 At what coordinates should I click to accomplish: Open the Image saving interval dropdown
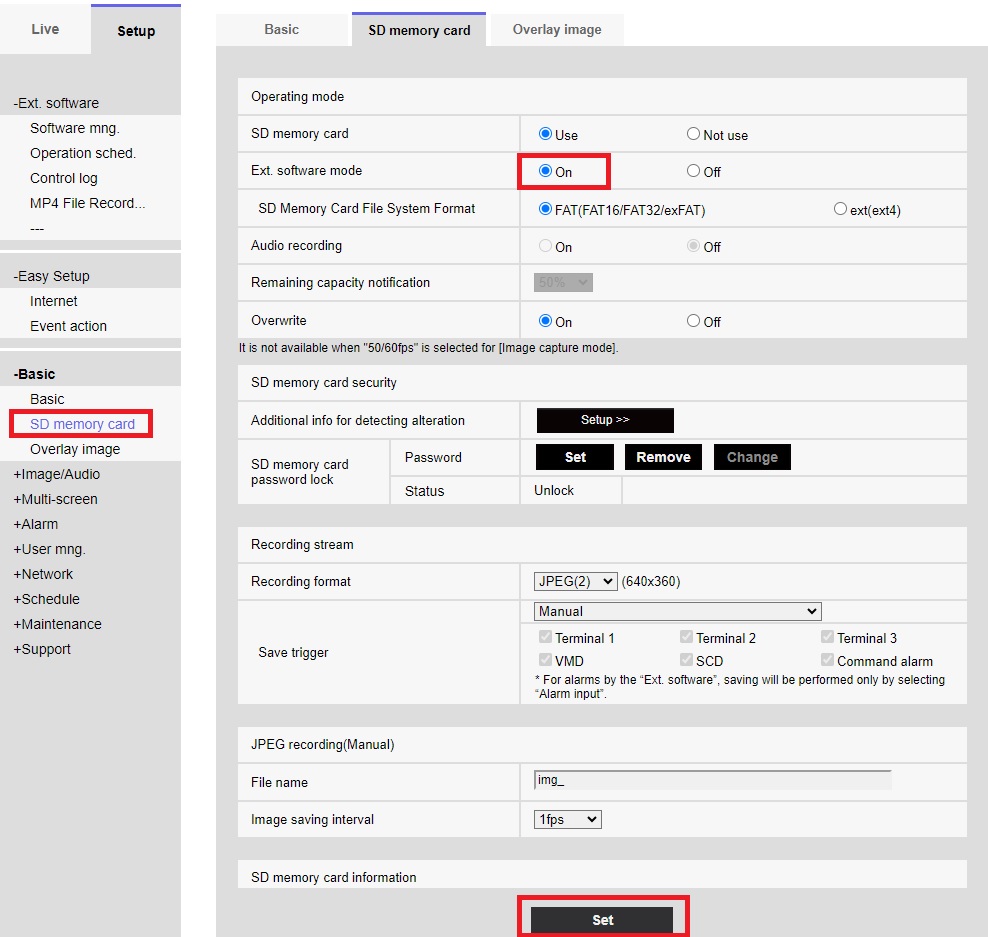[x=567, y=819]
